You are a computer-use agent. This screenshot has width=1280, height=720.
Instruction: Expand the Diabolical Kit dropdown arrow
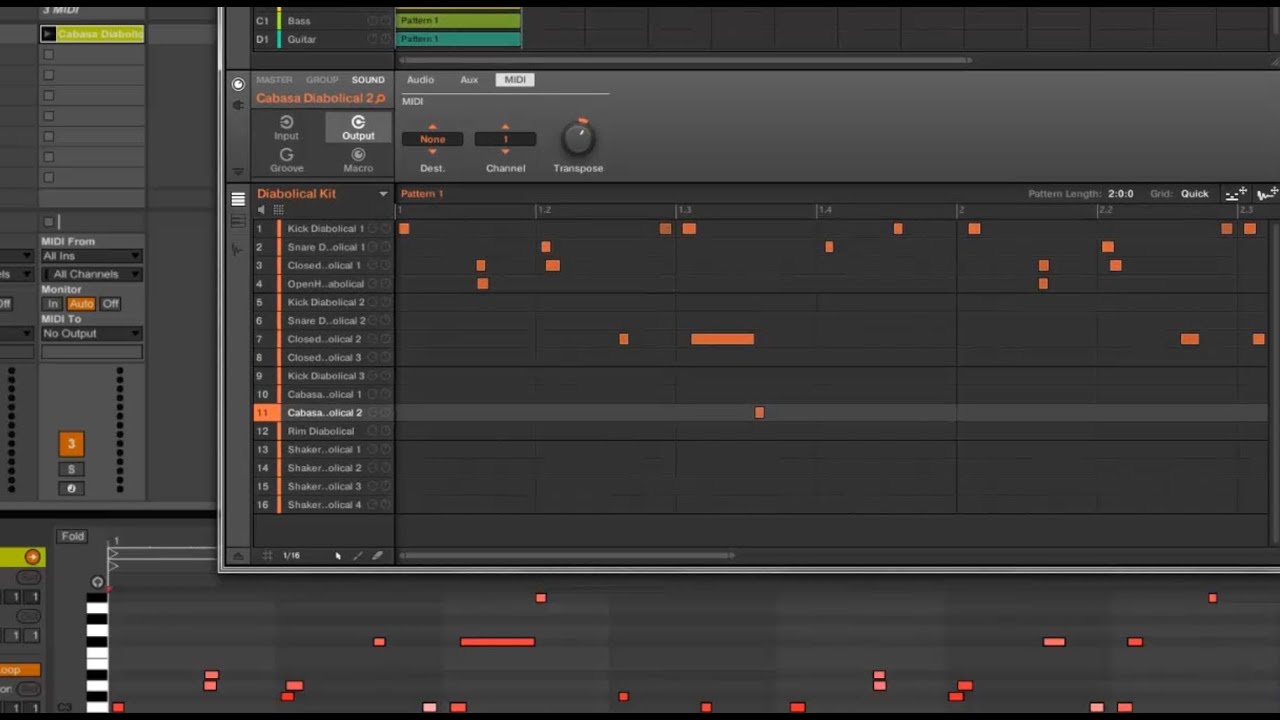382,194
